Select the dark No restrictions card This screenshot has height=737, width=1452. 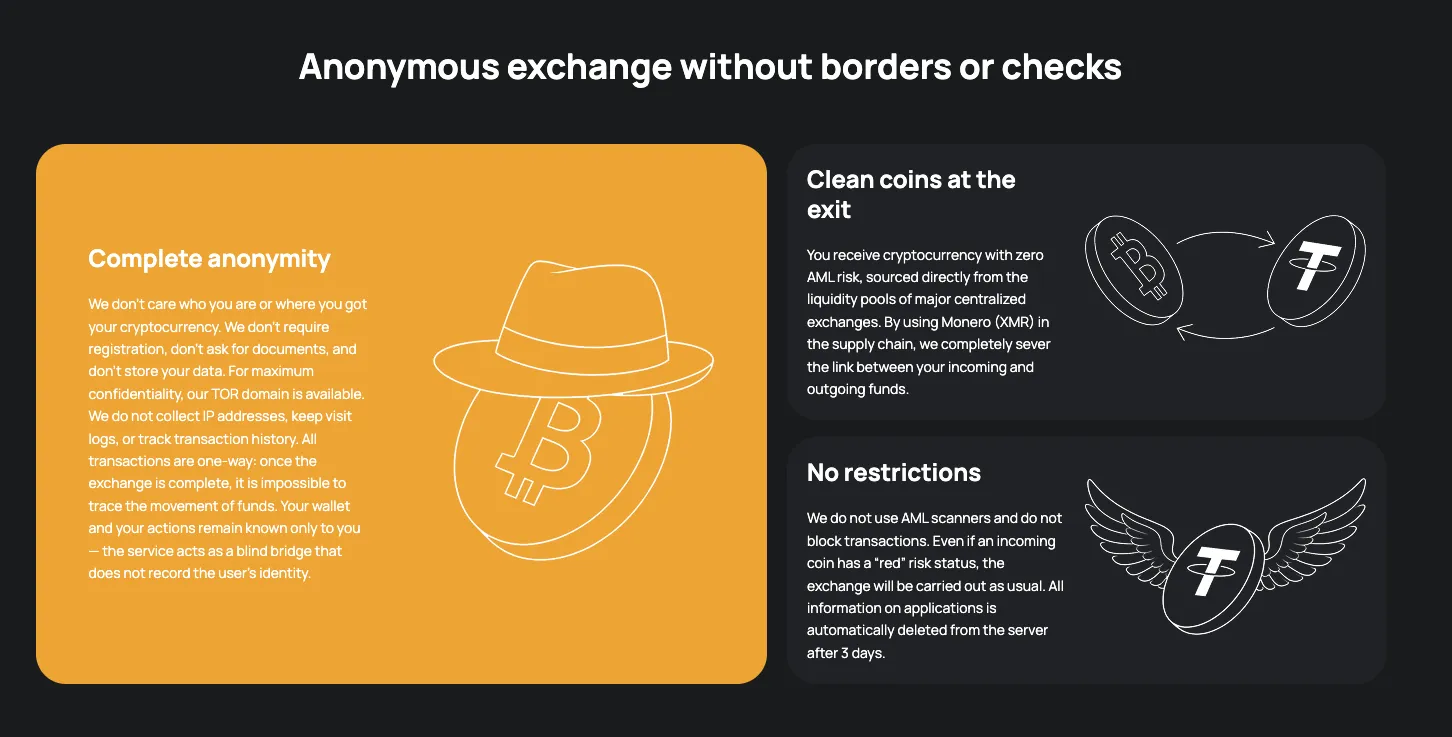click(x=1086, y=560)
